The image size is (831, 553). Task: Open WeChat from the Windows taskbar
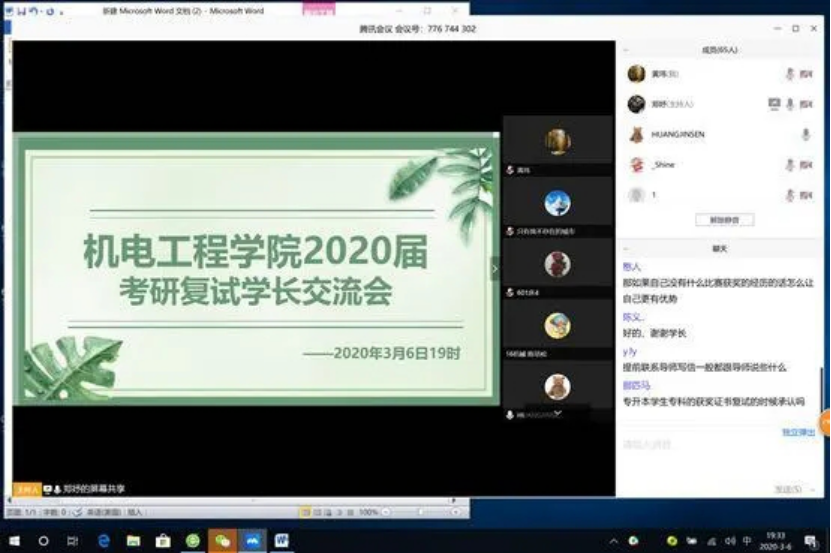click(222, 540)
